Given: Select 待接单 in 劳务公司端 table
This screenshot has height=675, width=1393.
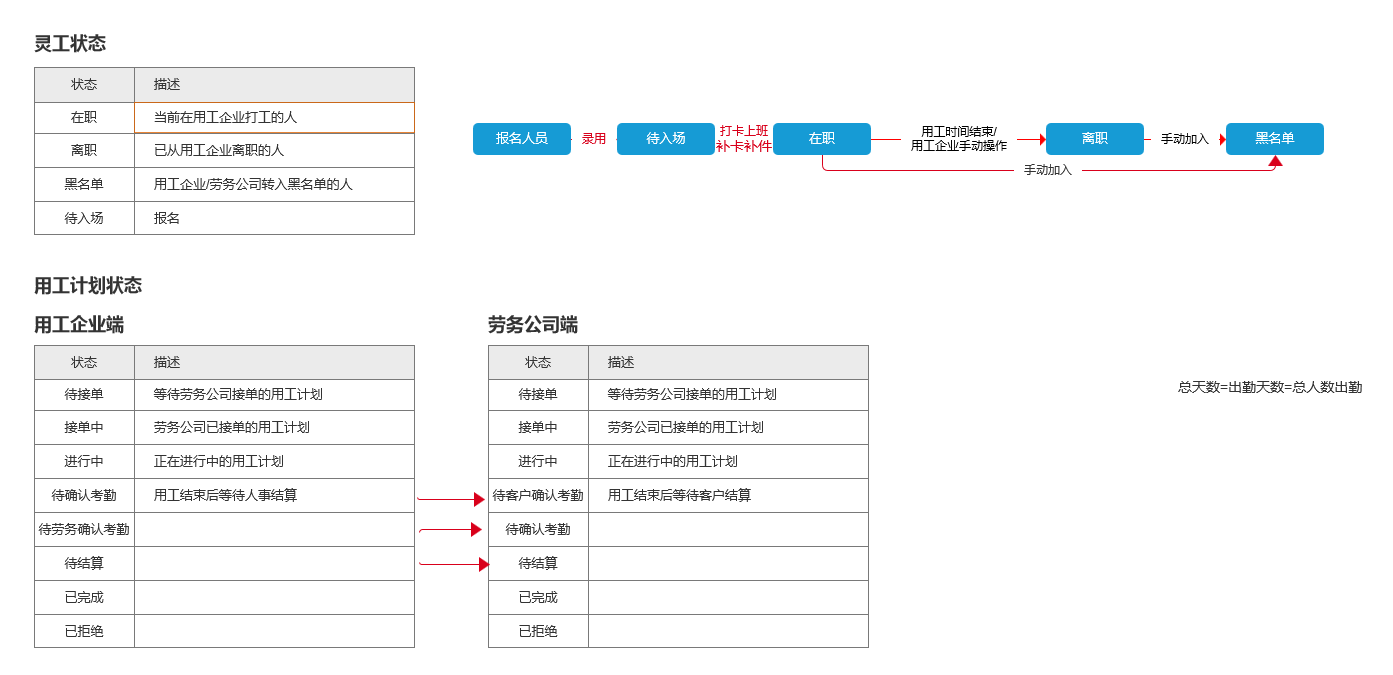Looking at the screenshot, I should coord(538,395).
